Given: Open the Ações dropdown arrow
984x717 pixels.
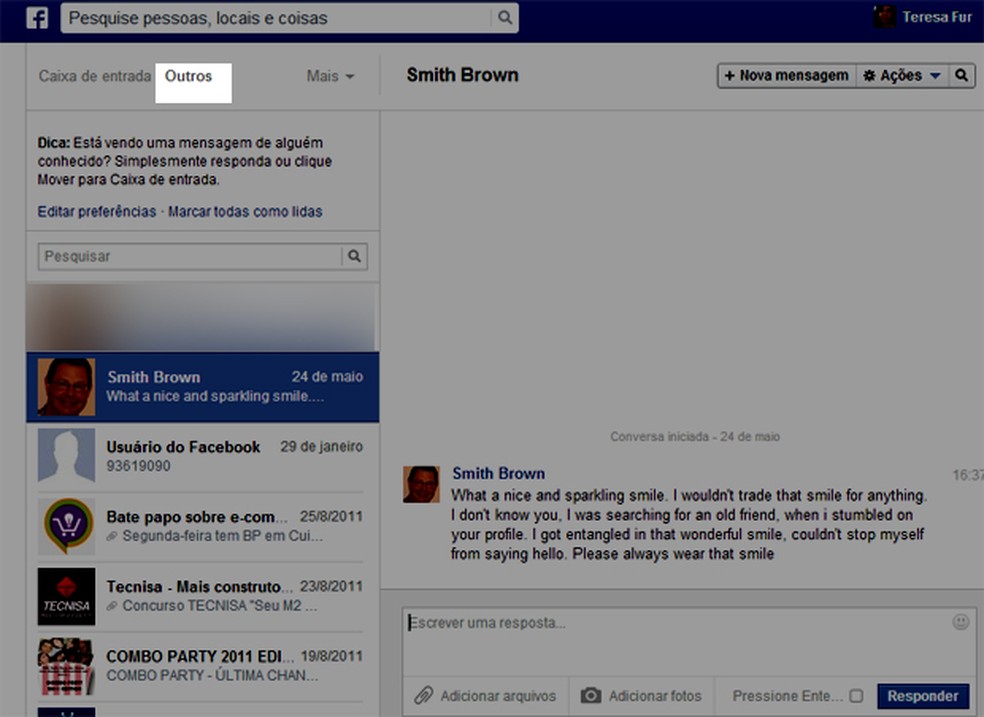Looking at the screenshot, I should tap(935, 75).
